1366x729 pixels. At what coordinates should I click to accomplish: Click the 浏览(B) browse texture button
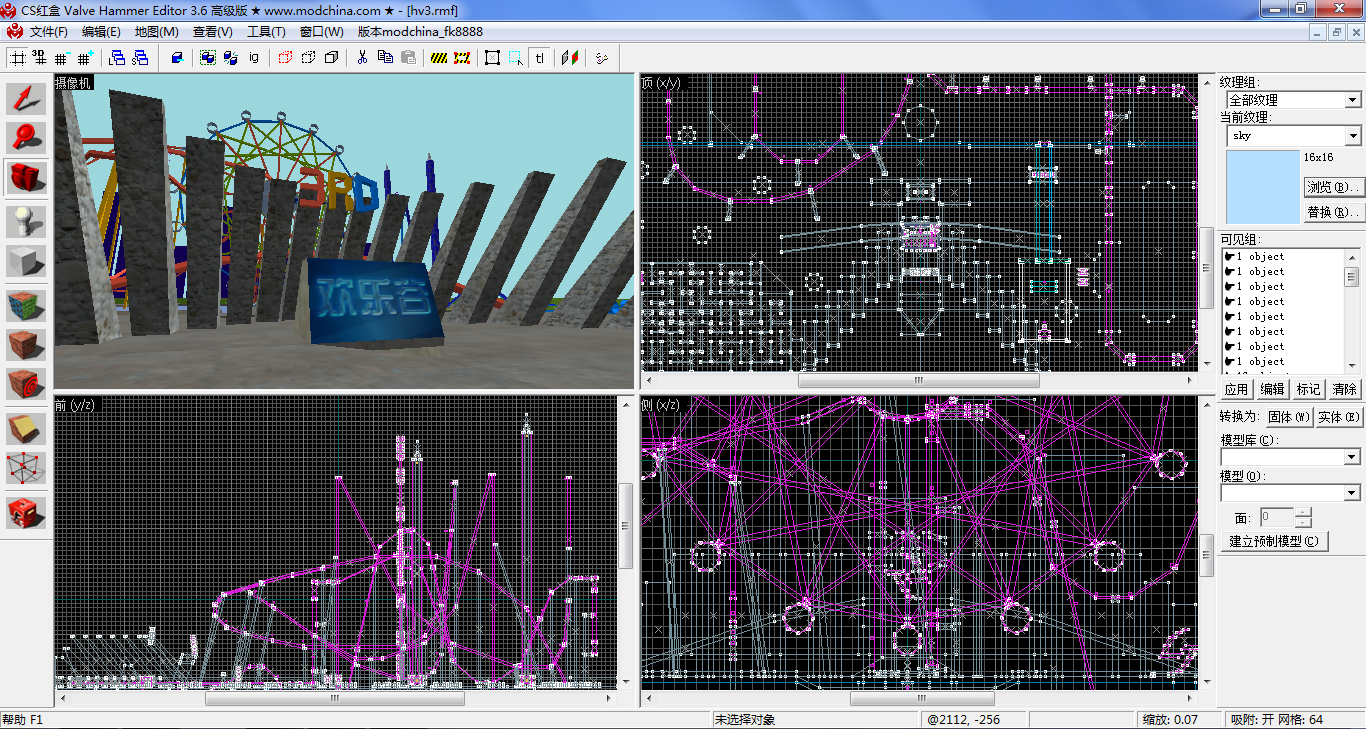pyautogui.click(x=1333, y=187)
